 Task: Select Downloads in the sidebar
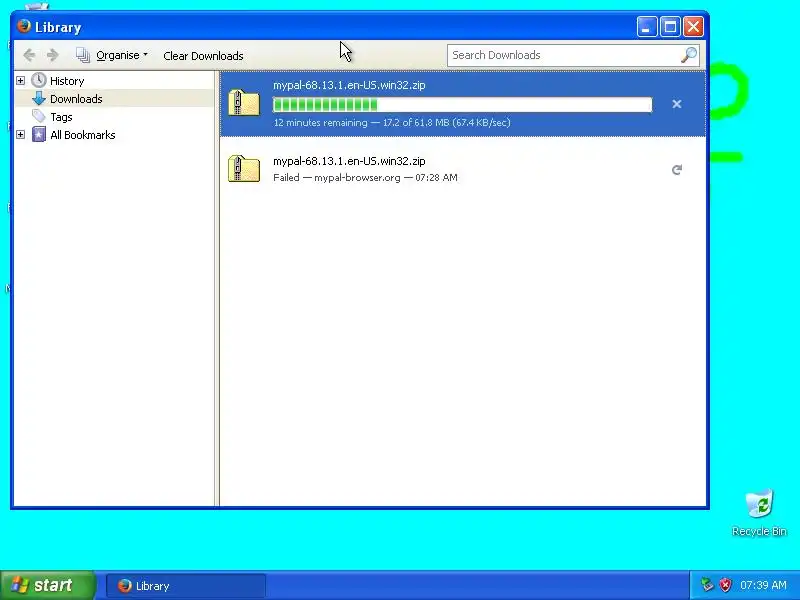point(76,99)
